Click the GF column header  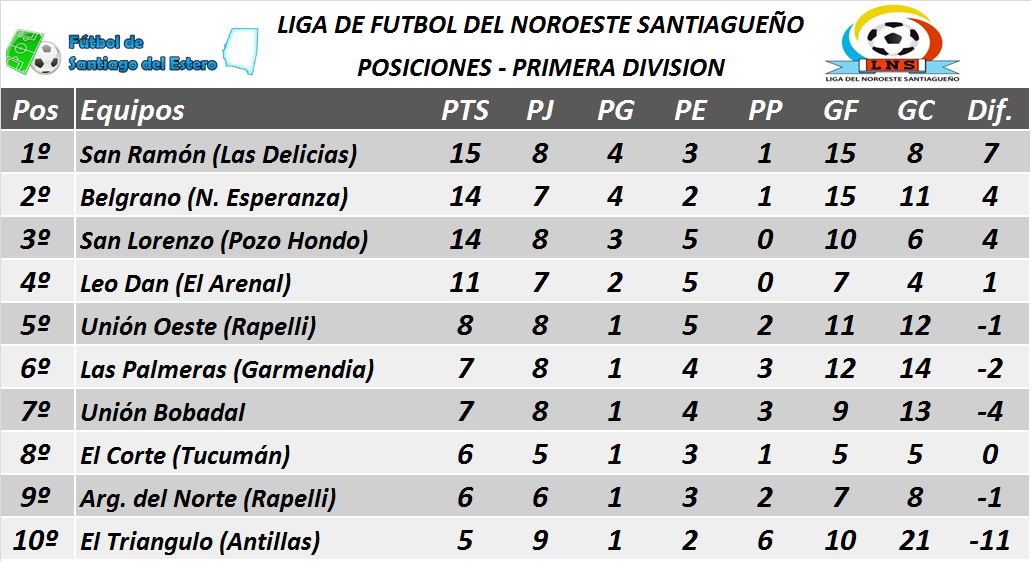pos(840,110)
